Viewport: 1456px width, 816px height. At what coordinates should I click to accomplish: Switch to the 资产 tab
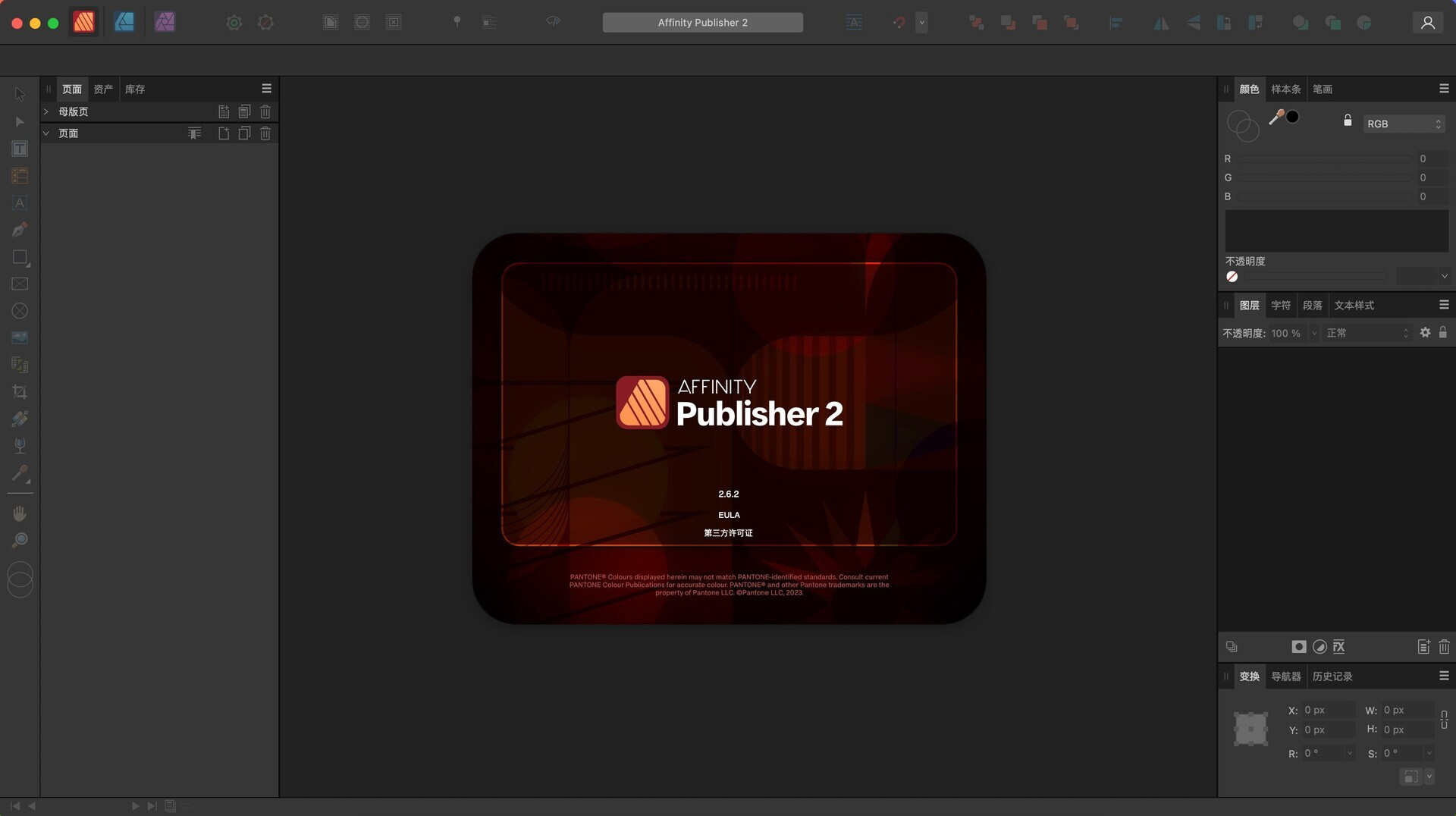coord(103,89)
